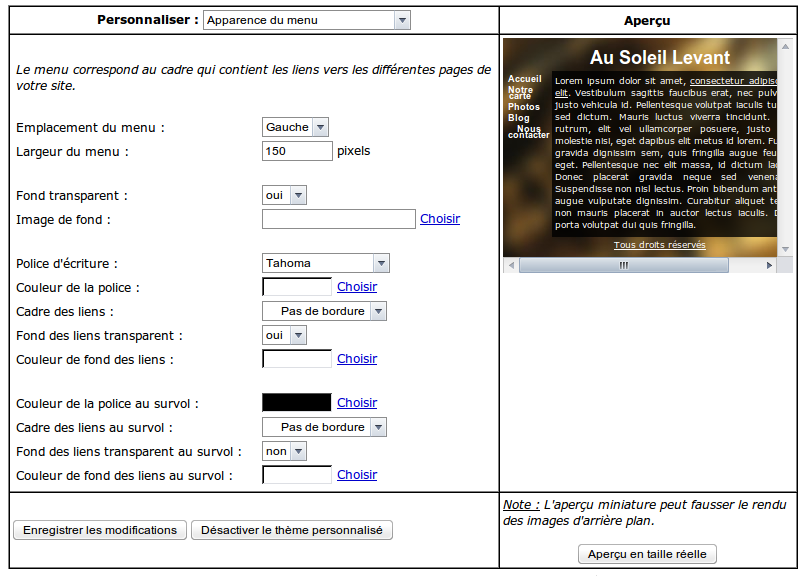Click Enregistrer les modifications button

point(100,530)
